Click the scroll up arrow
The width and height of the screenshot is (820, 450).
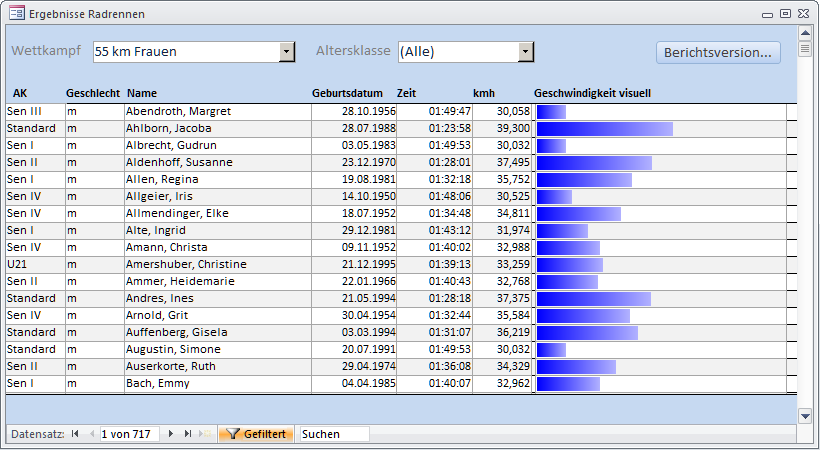[805, 33]
